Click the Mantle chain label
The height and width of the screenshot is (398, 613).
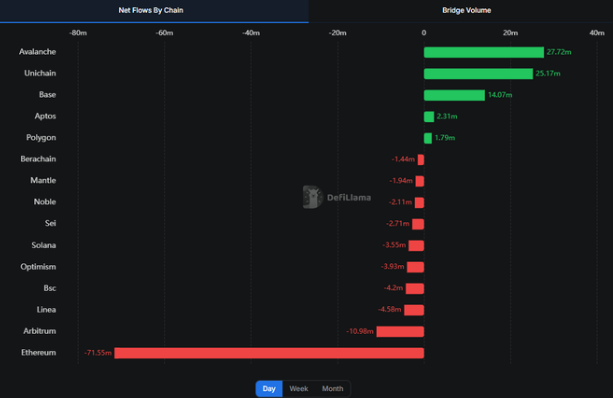[x=43, y=181]
